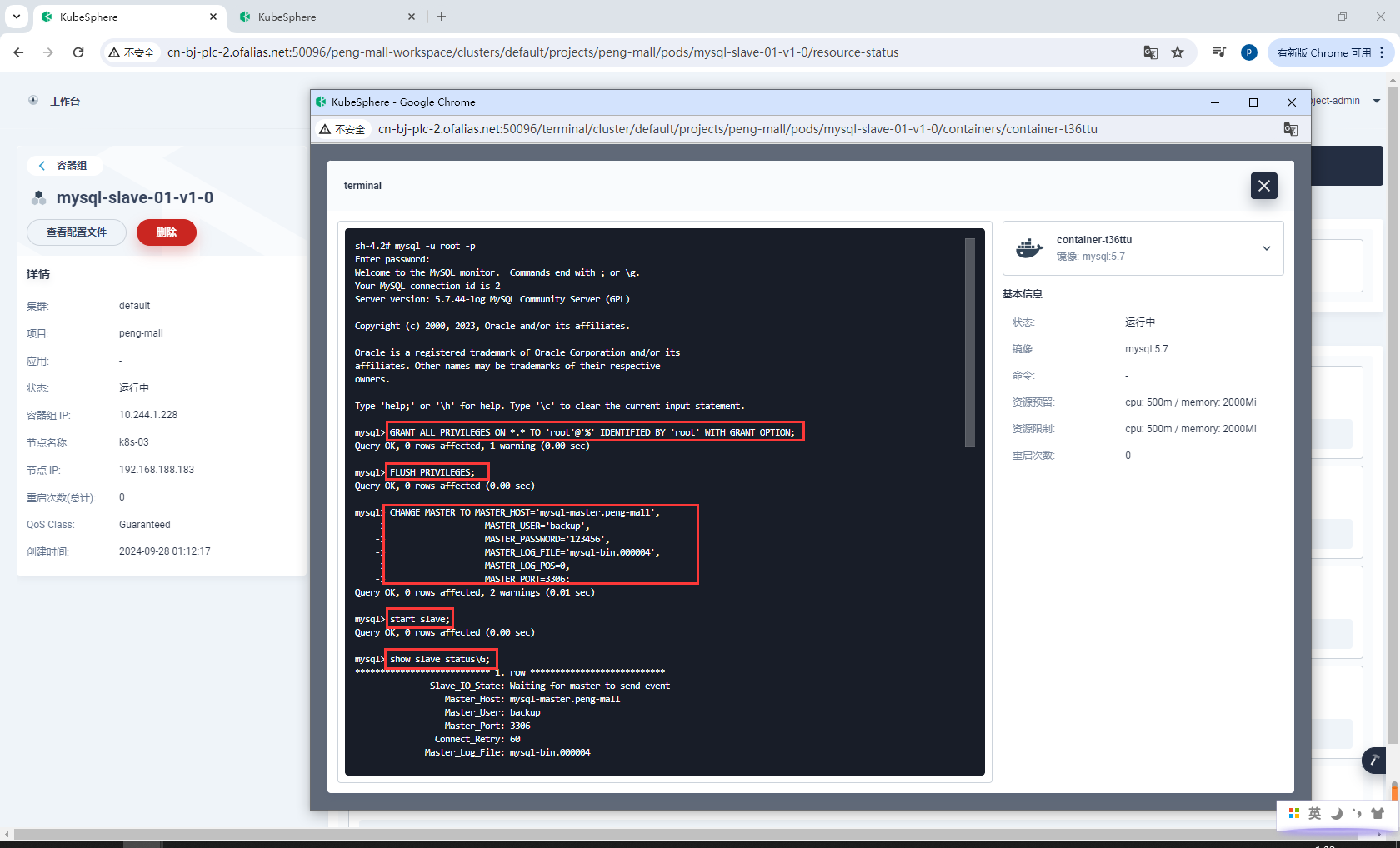The height and width of the screenshot is (848, 1400).
Task: Select the QoS Class value Guaranteed
Action: pyautogui.click(x=145, y=525)
